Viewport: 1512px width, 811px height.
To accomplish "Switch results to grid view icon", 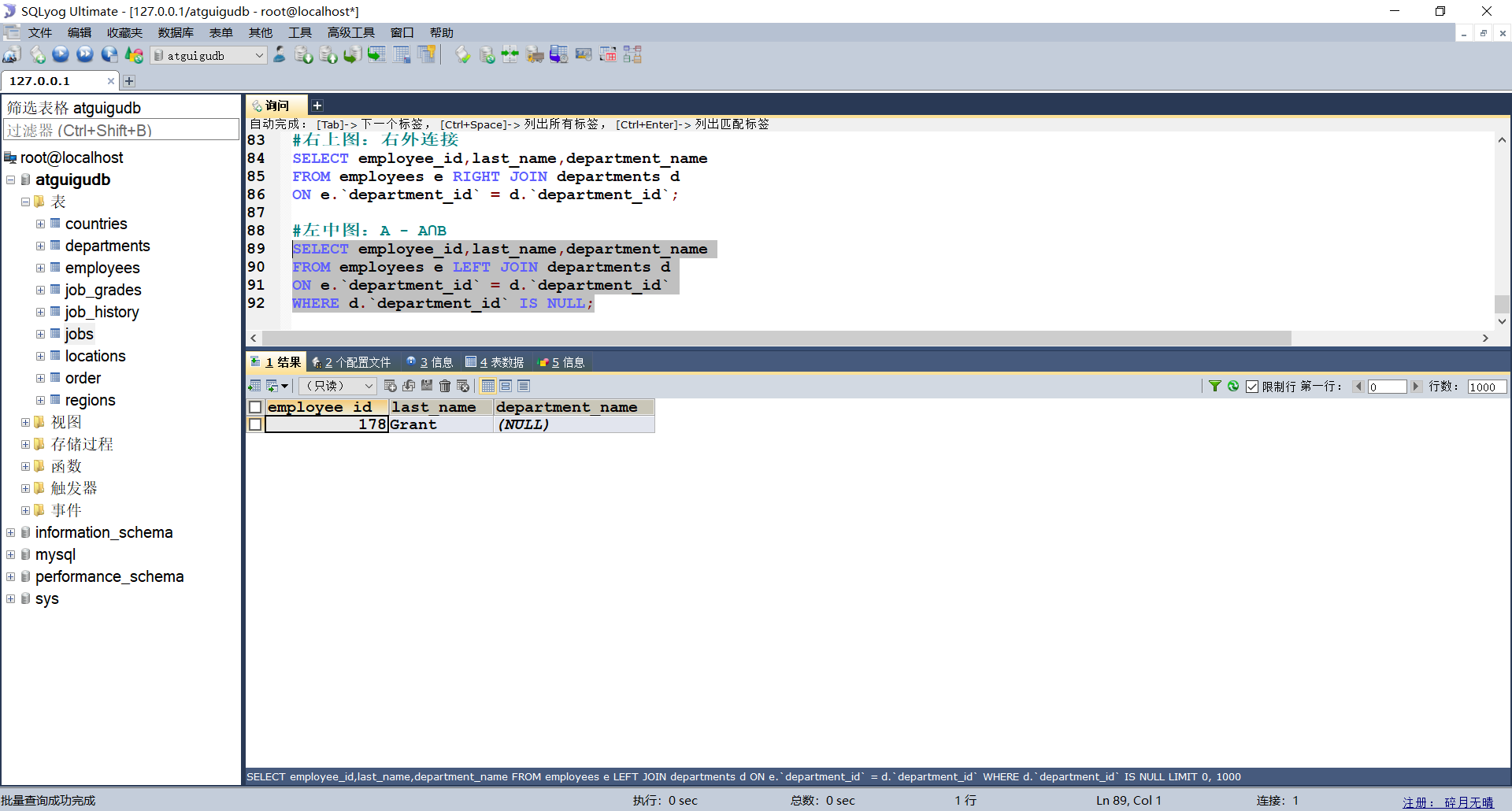I will point(488,386).
